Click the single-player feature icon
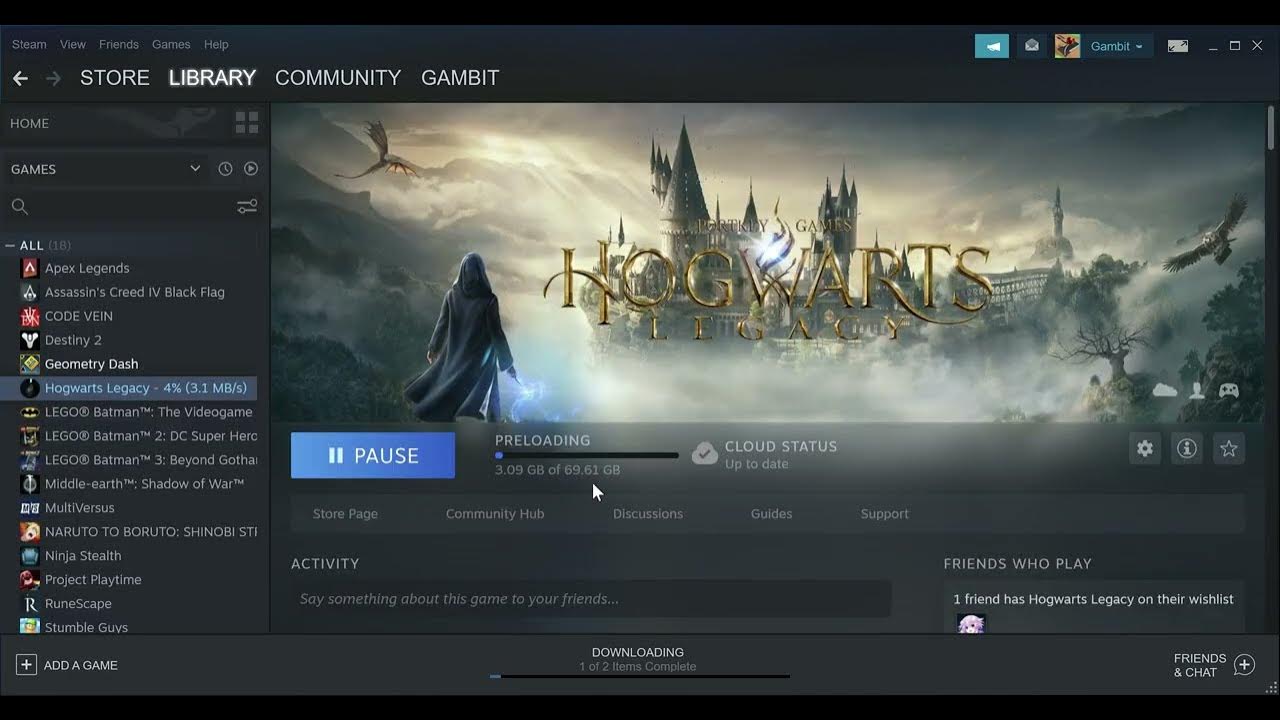 (x=1197, y=390)
